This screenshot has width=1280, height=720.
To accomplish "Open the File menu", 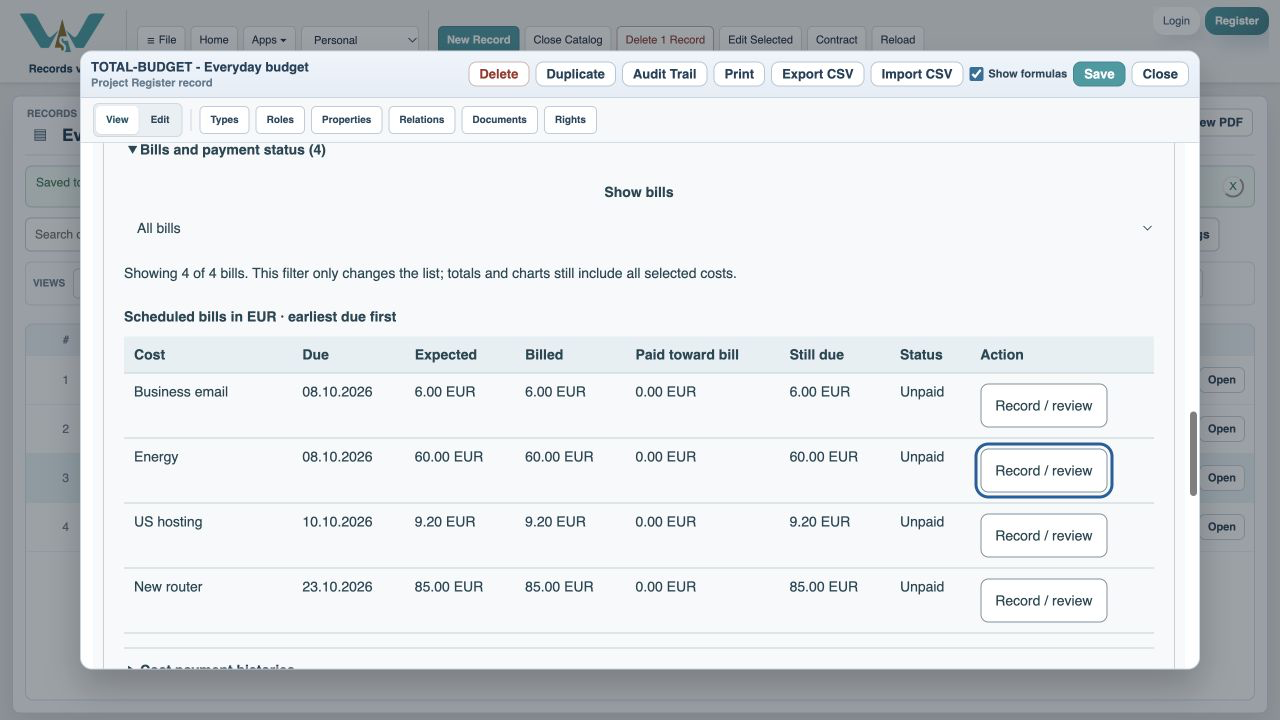I will pos(161,40).
